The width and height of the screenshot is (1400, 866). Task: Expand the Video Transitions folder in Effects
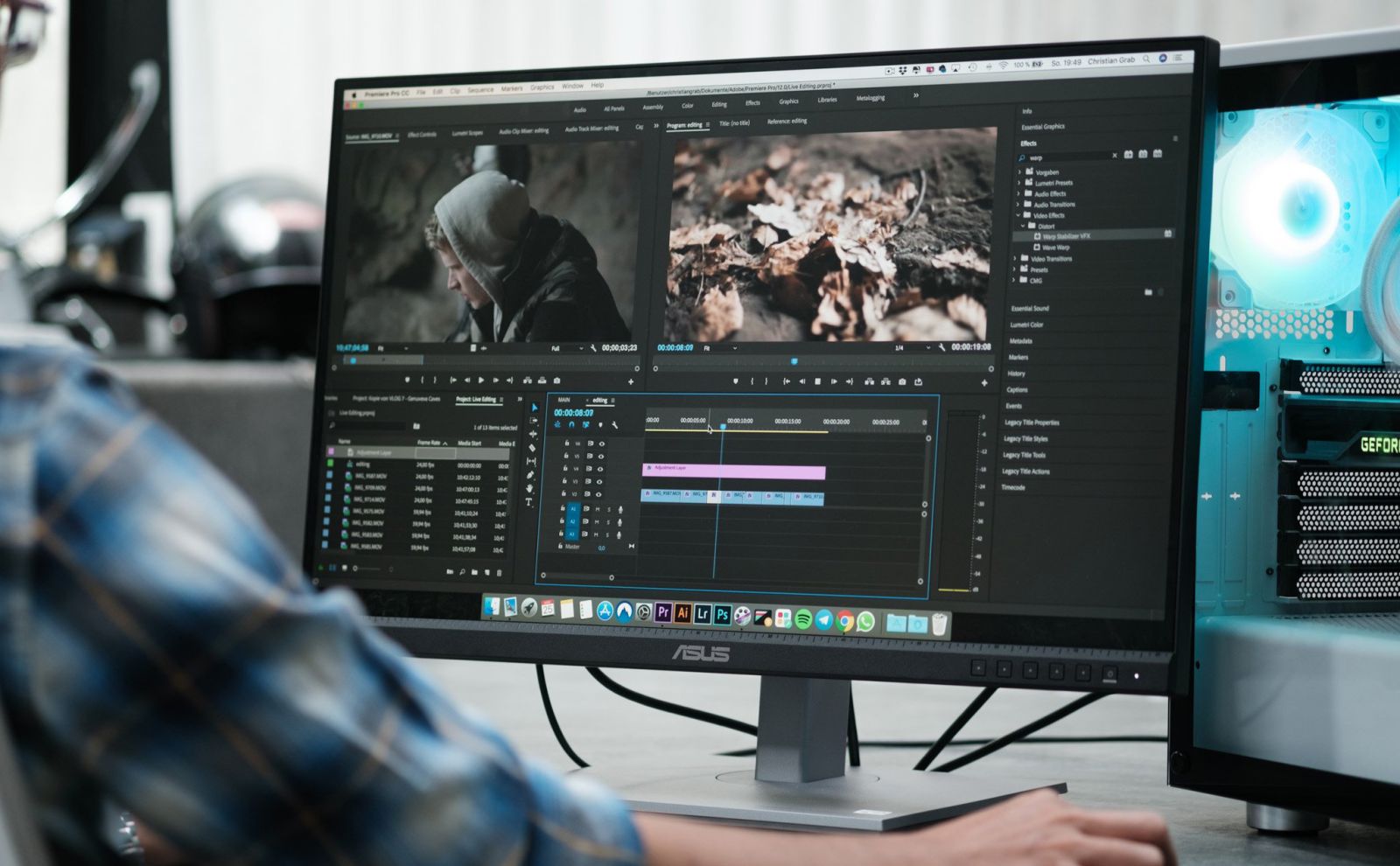pyautogui.click(x=1050, y=259)
